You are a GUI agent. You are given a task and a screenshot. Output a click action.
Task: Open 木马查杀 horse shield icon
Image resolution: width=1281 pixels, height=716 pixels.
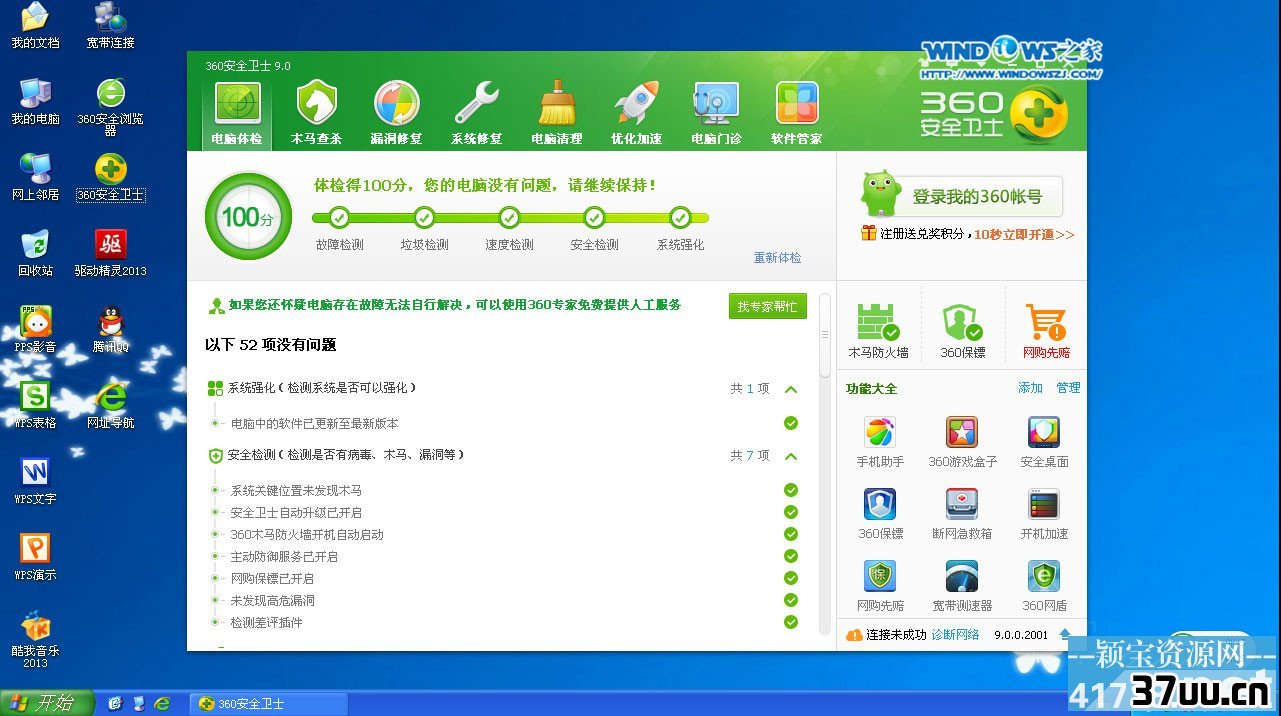[317, 114]
